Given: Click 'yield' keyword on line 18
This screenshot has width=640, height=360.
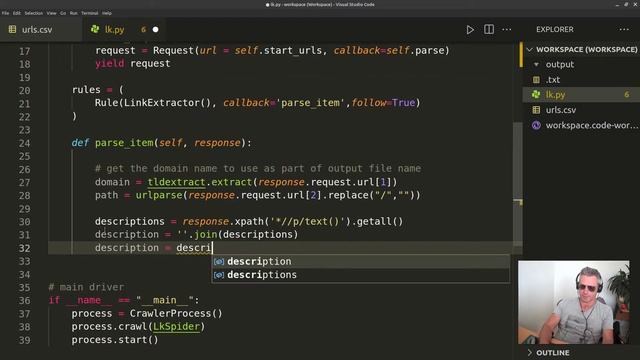Looking at the screenshot, I should click(x=109, y=64).
